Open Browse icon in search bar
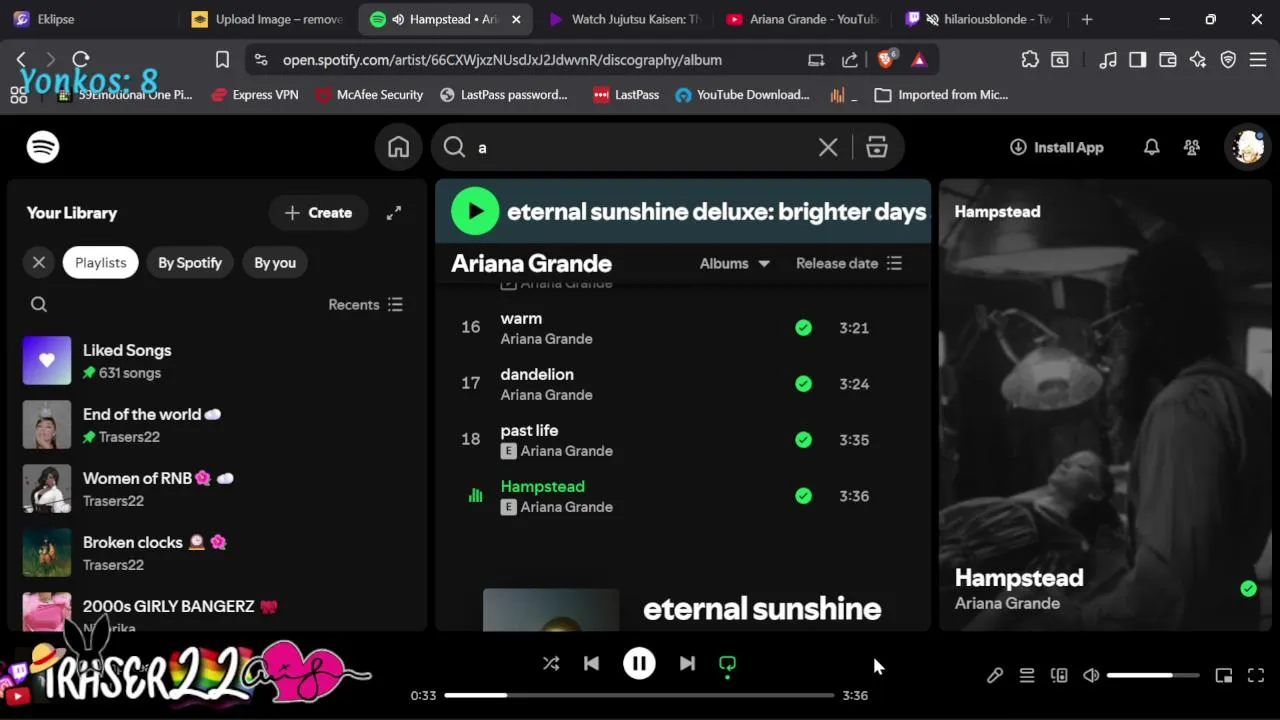 tap(877, 147)
